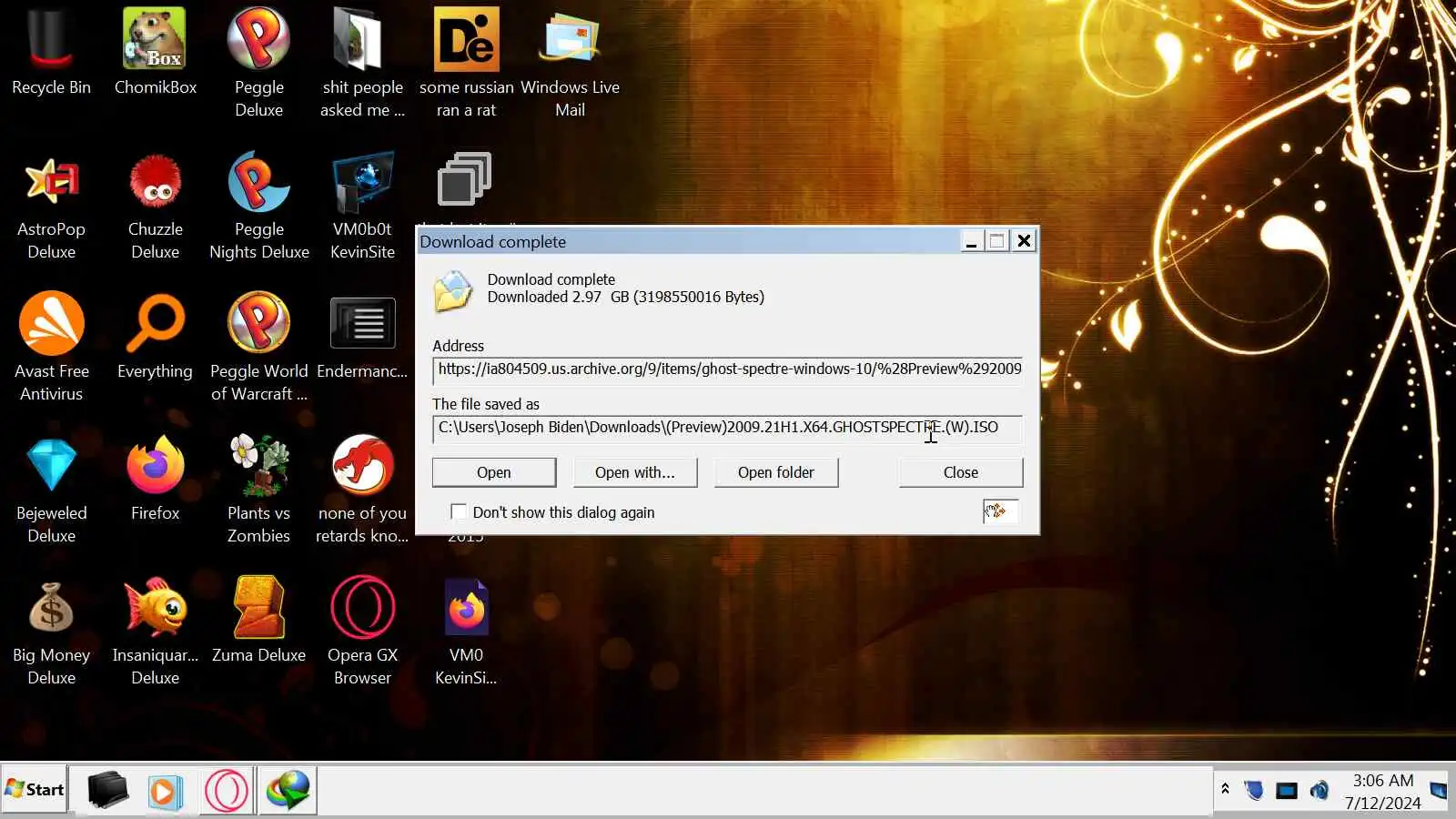Select the Peggle World of Warcraft icon
The image size is (1456, 819).
click(258, 347)
